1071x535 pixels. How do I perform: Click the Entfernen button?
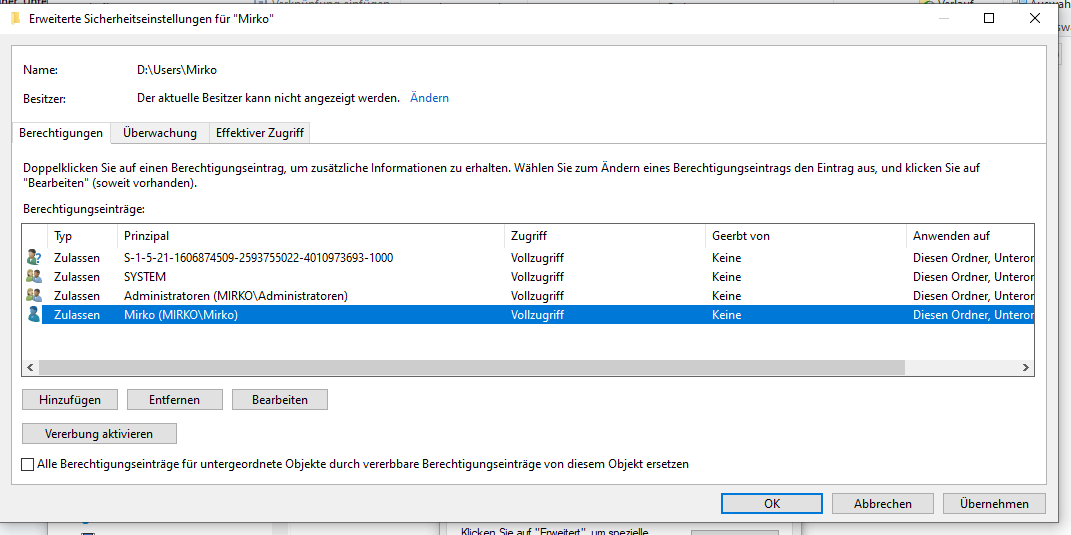click(175, 400)
